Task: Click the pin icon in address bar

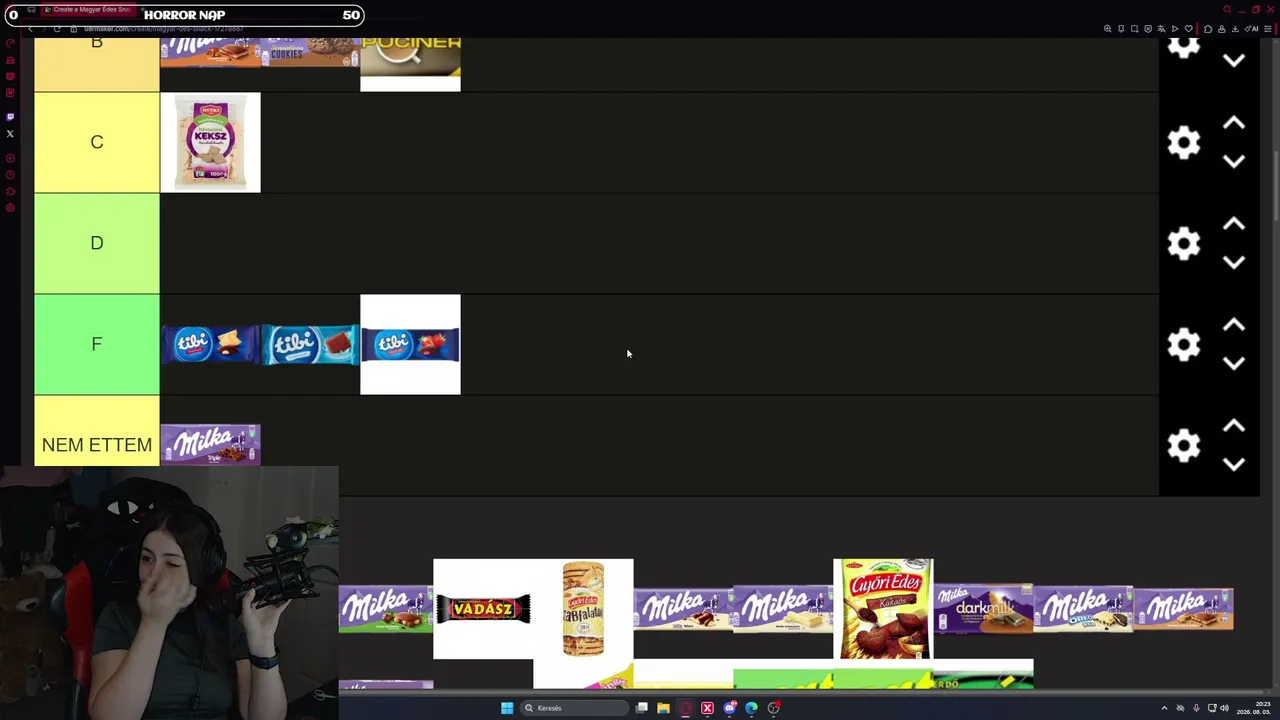Action: [1121, 29]
